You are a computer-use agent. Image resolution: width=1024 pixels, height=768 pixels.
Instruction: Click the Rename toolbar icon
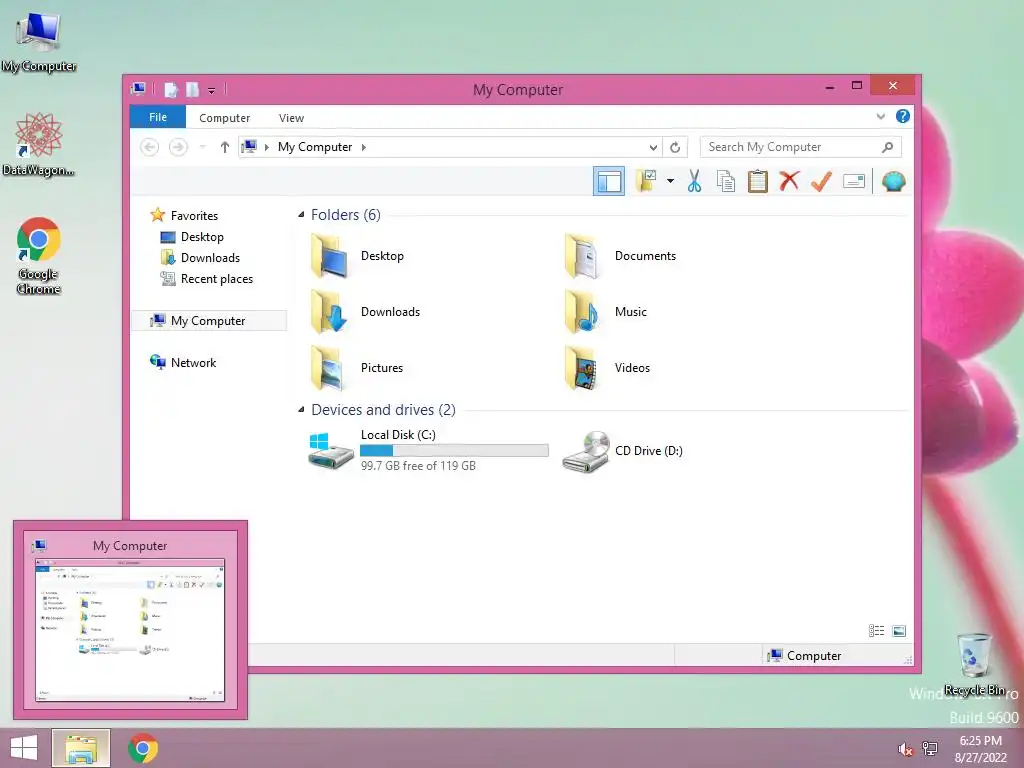point(854,181)
